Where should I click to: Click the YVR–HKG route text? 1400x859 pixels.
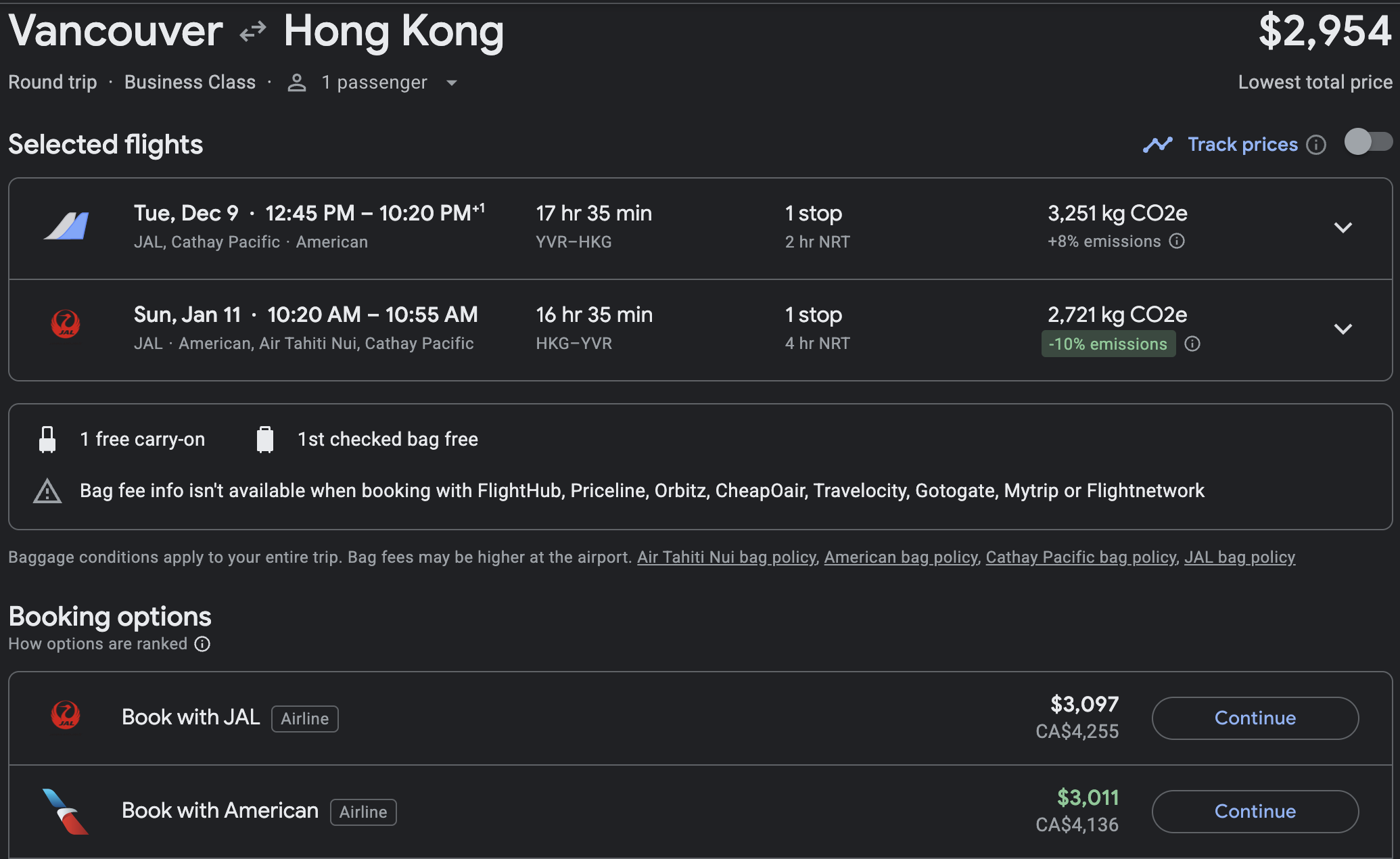[574, 242]
